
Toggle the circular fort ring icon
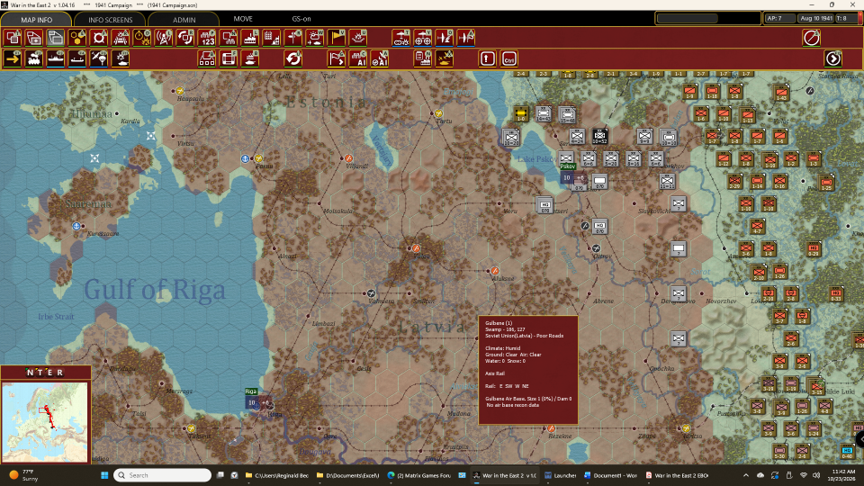[x=99, y=38]
